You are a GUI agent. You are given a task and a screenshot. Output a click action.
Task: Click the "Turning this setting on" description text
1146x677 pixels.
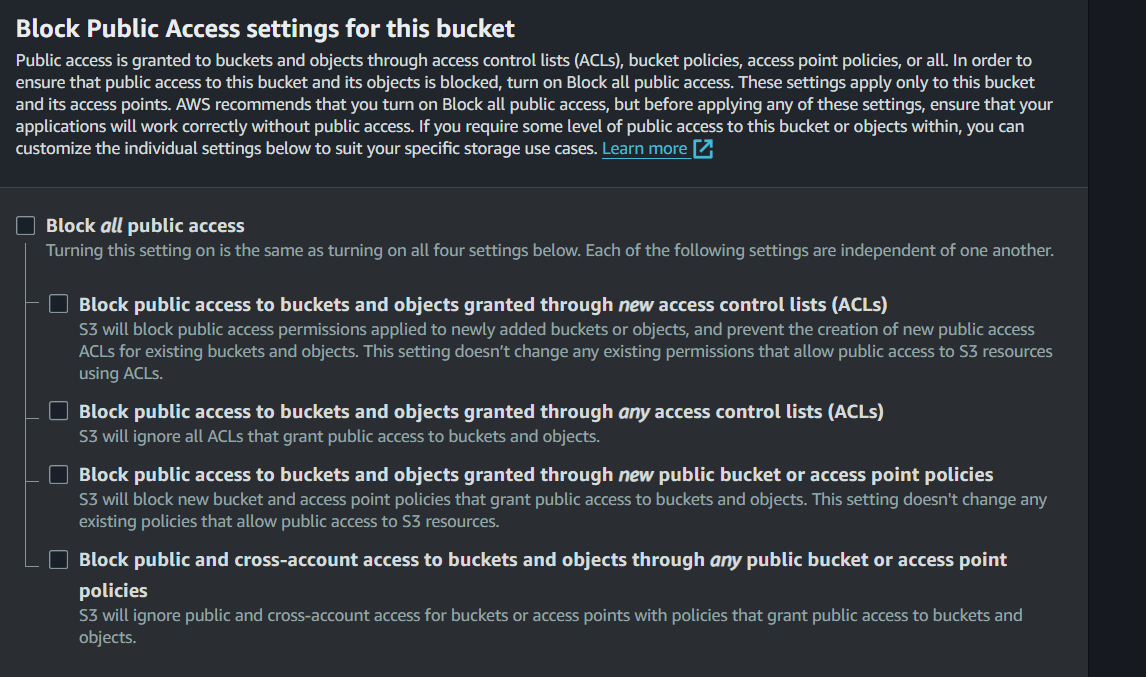pos(549,250)
